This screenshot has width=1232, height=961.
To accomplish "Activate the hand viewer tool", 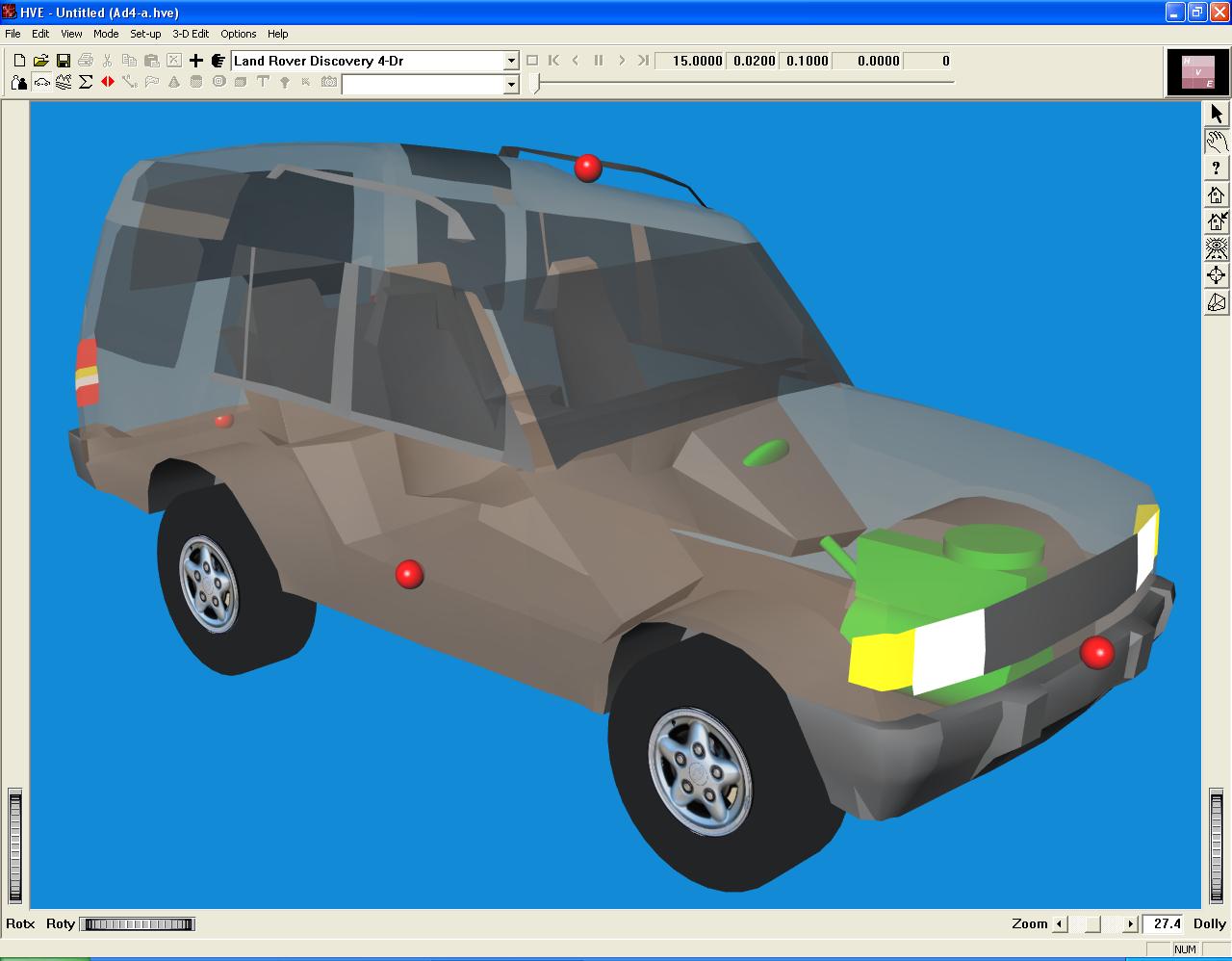I will [1217, 142].
